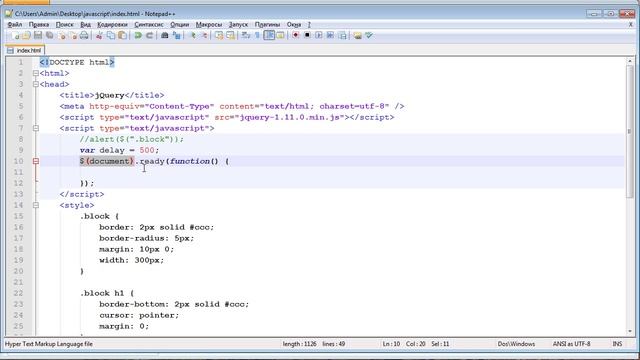
Task: Open the ? help menu
Action: coord(309,24)
